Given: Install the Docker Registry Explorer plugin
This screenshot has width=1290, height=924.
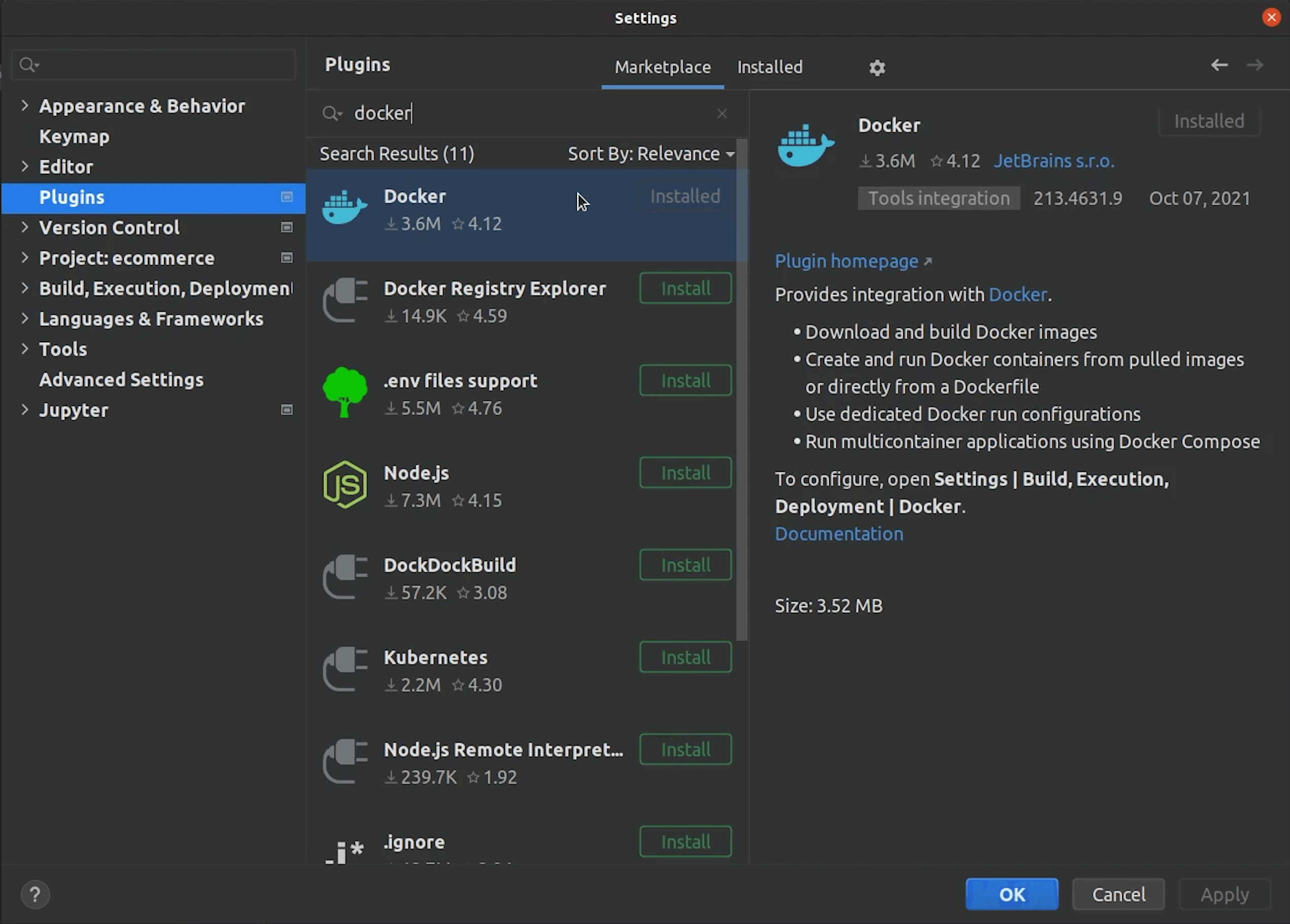Looking at the screenshot, I should [x=685, y=288].
